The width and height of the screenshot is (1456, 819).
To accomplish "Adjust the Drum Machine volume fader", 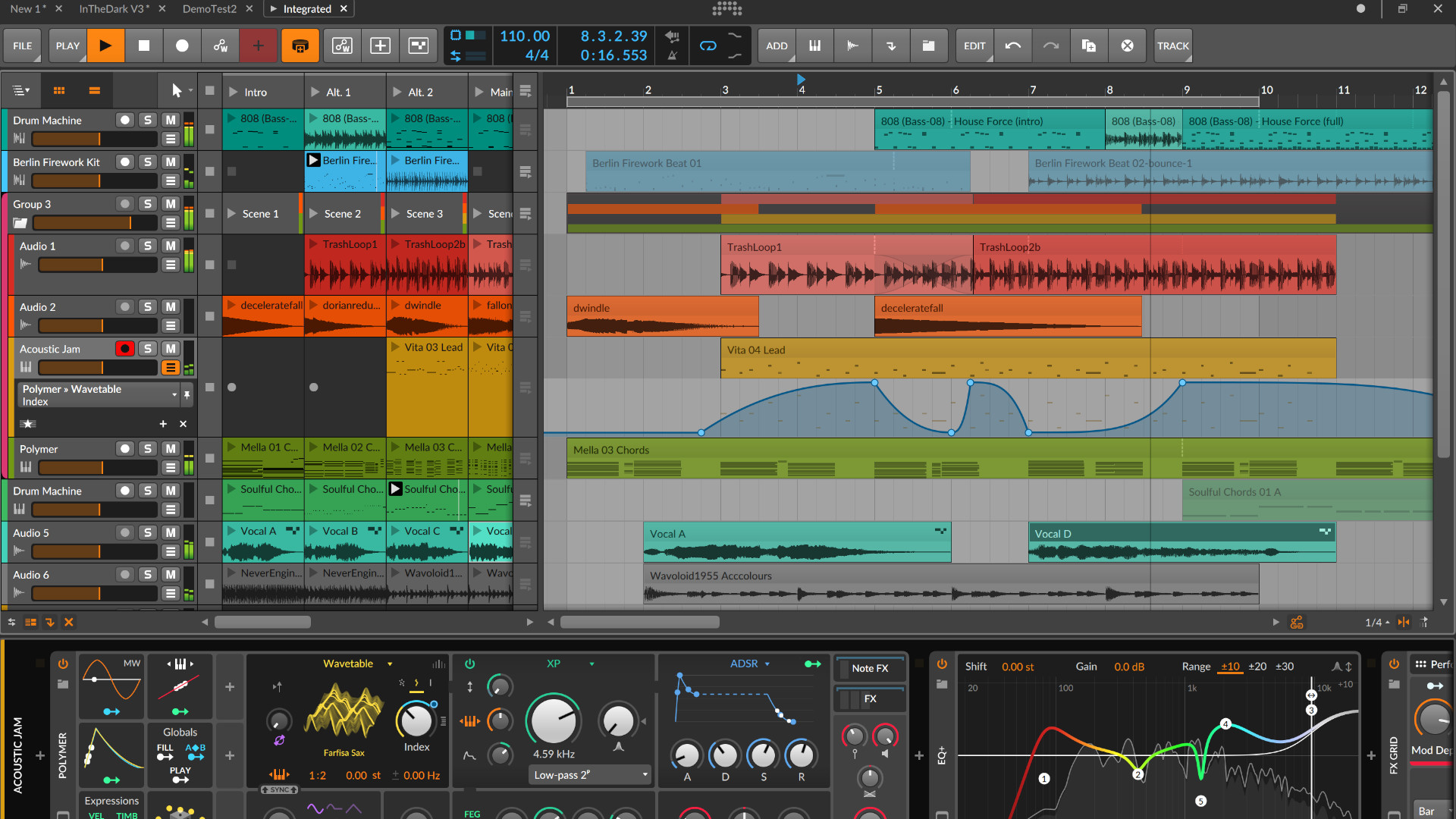I will 94,140.
